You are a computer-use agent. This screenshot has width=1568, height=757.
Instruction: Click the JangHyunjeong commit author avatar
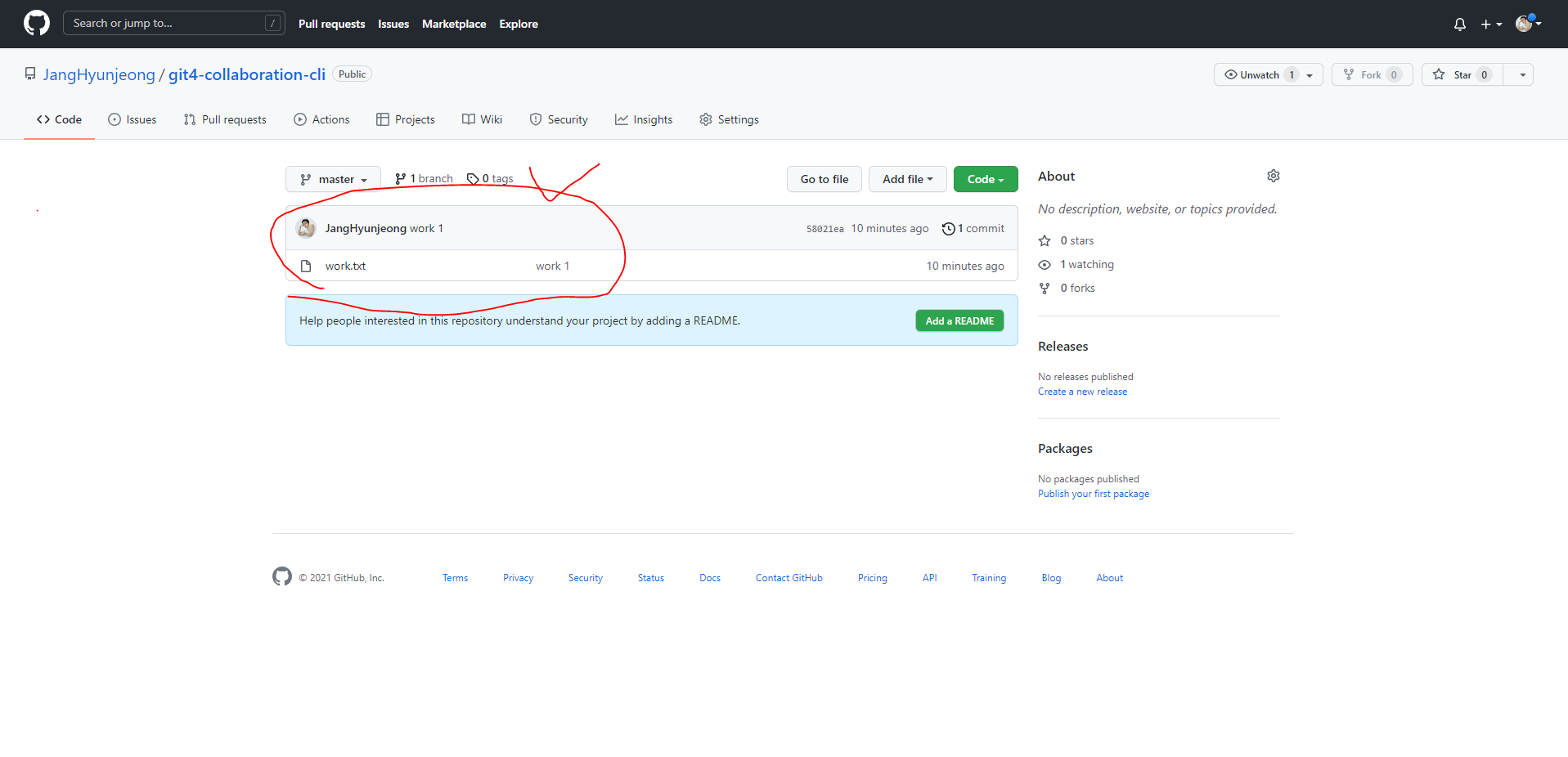[306, 228]
